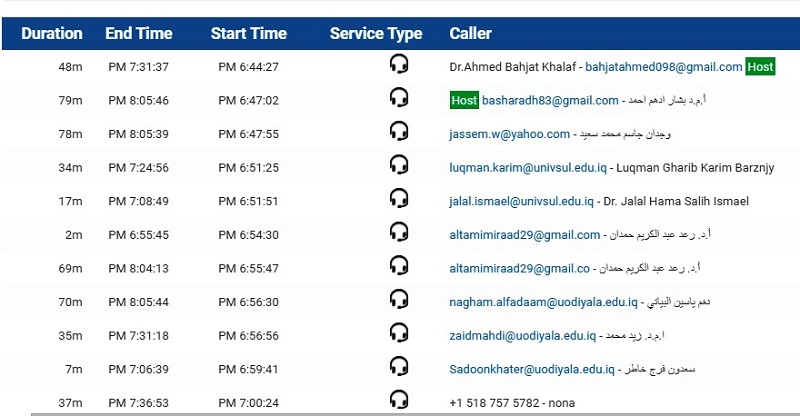Click headset icon in the +1 518 757 5782 row

399,400
